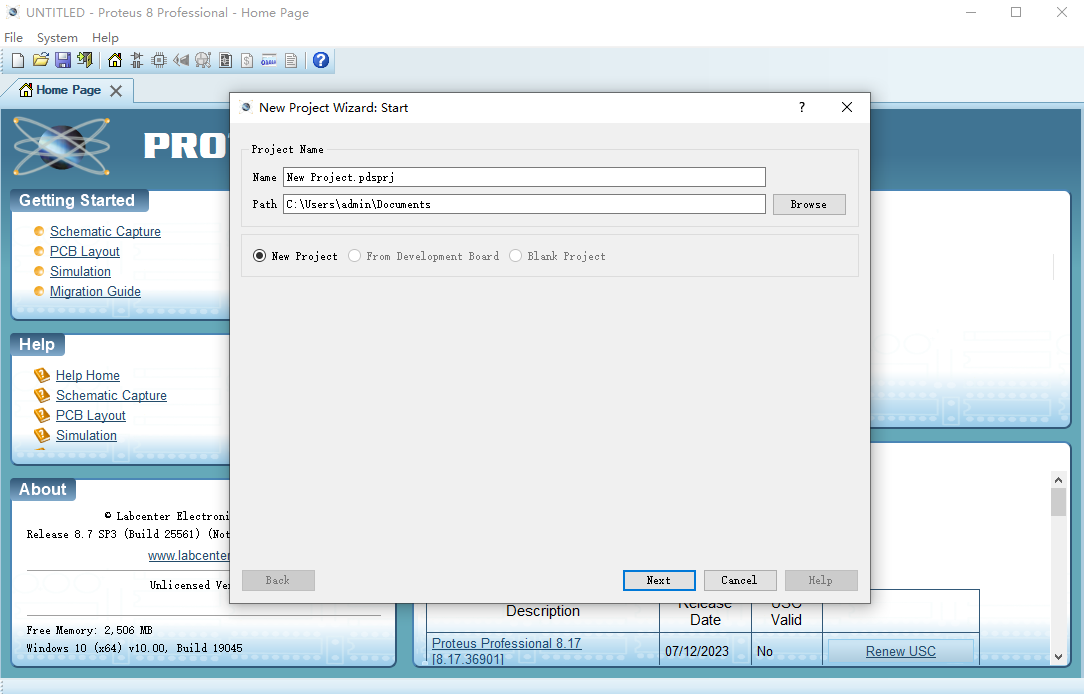Click the Save Project floppy icon
Image resolution: width=1084 pixels, height=694 pixels.
[x=63, y=60]
